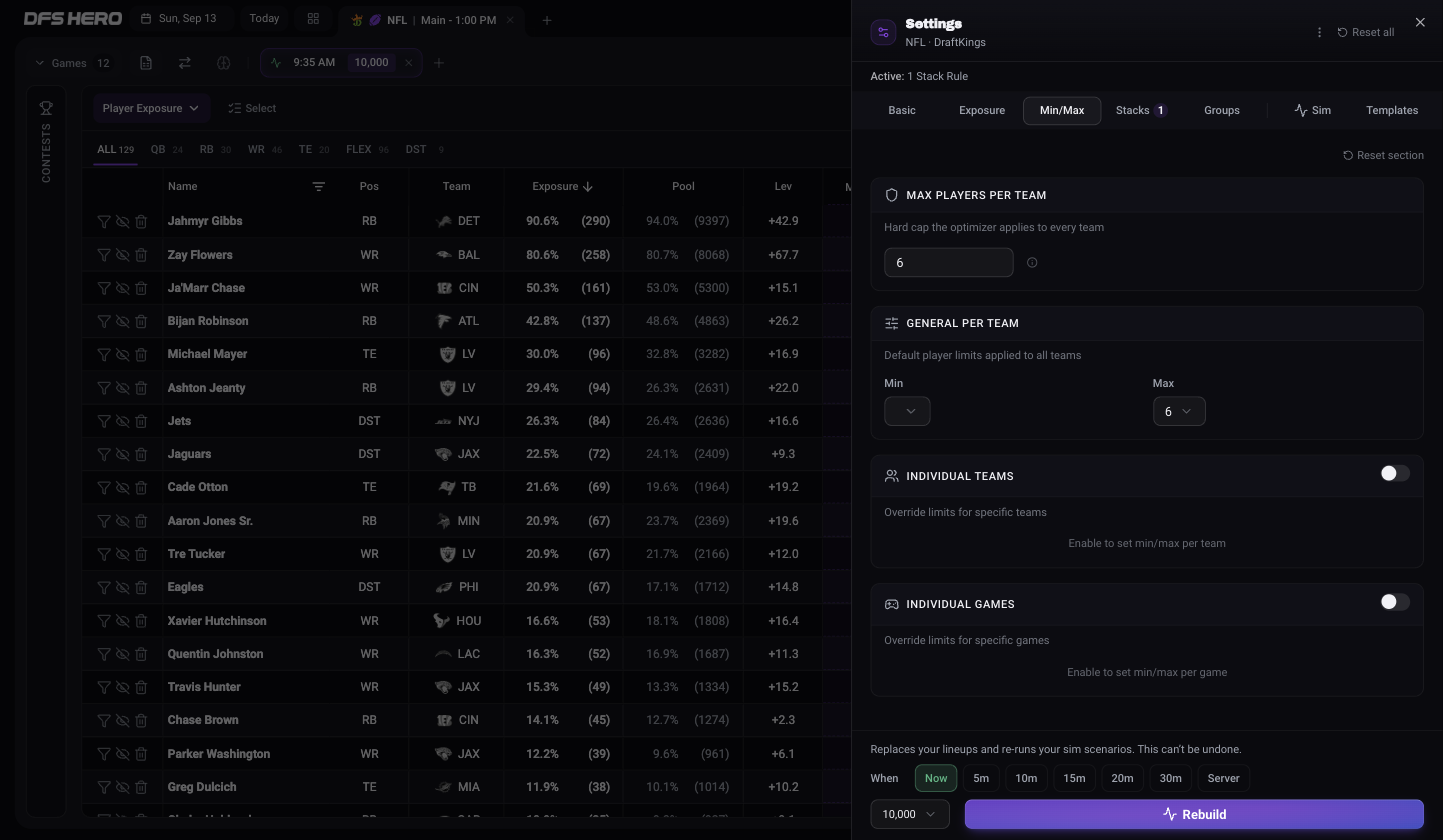Switch to the Basic settings tab
1443x840 pixels.
[902, 110]
